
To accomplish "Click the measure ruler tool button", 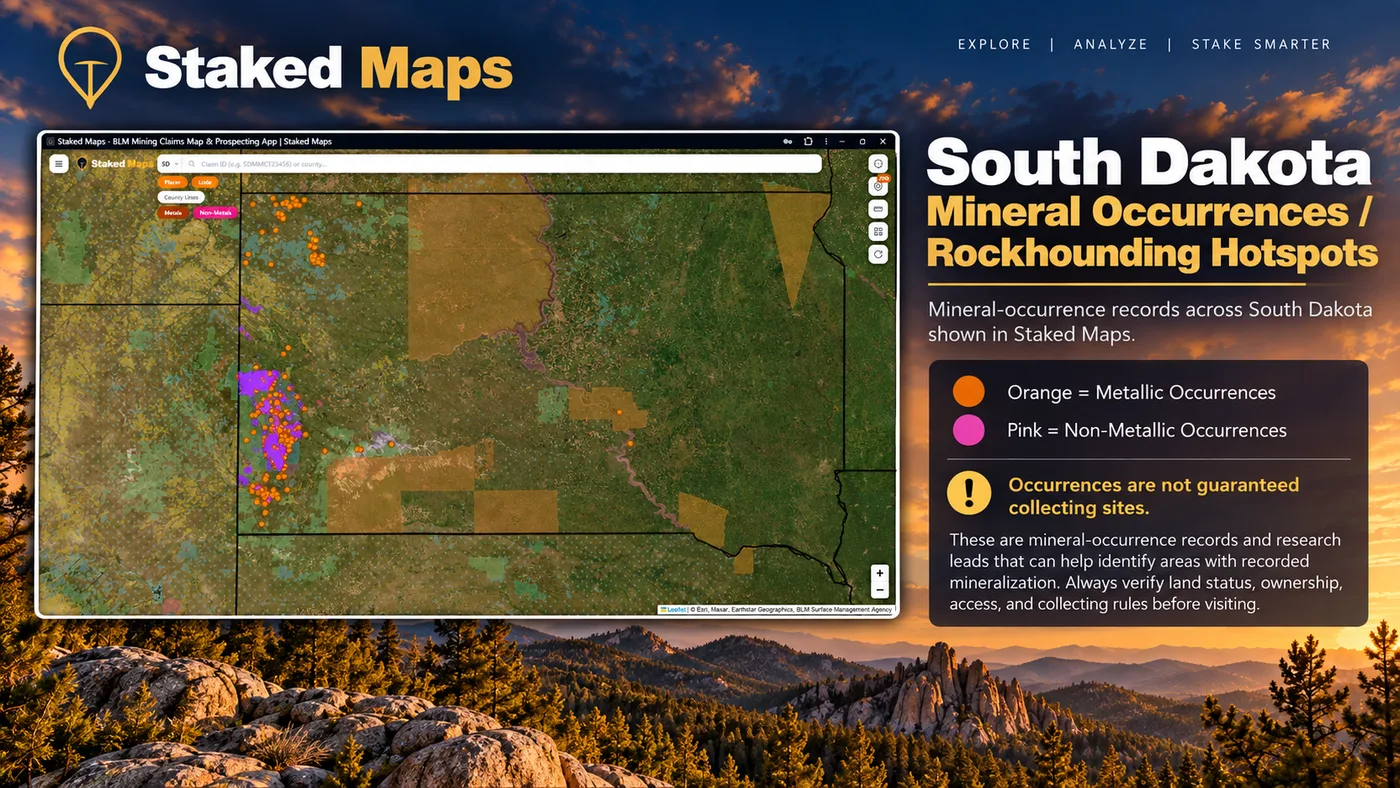I will [878, 209].
